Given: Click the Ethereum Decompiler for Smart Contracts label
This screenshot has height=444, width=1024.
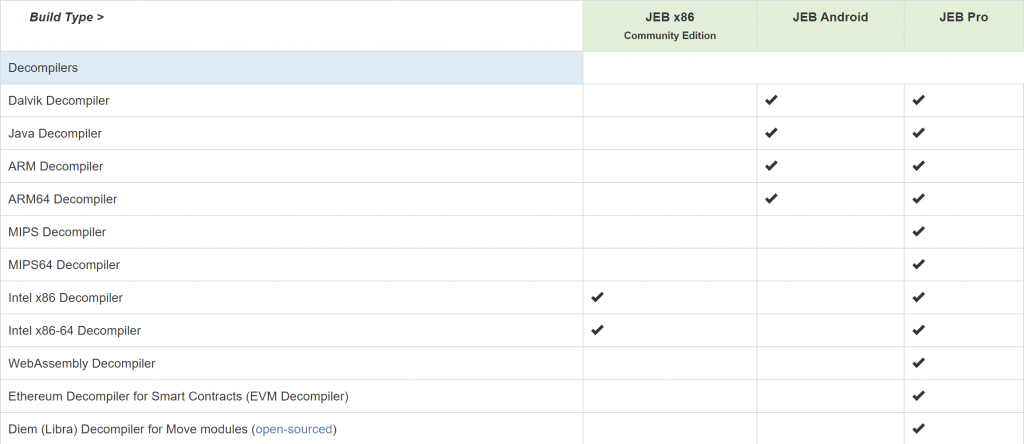Looking at the screenshot, I should coord(178,396).
